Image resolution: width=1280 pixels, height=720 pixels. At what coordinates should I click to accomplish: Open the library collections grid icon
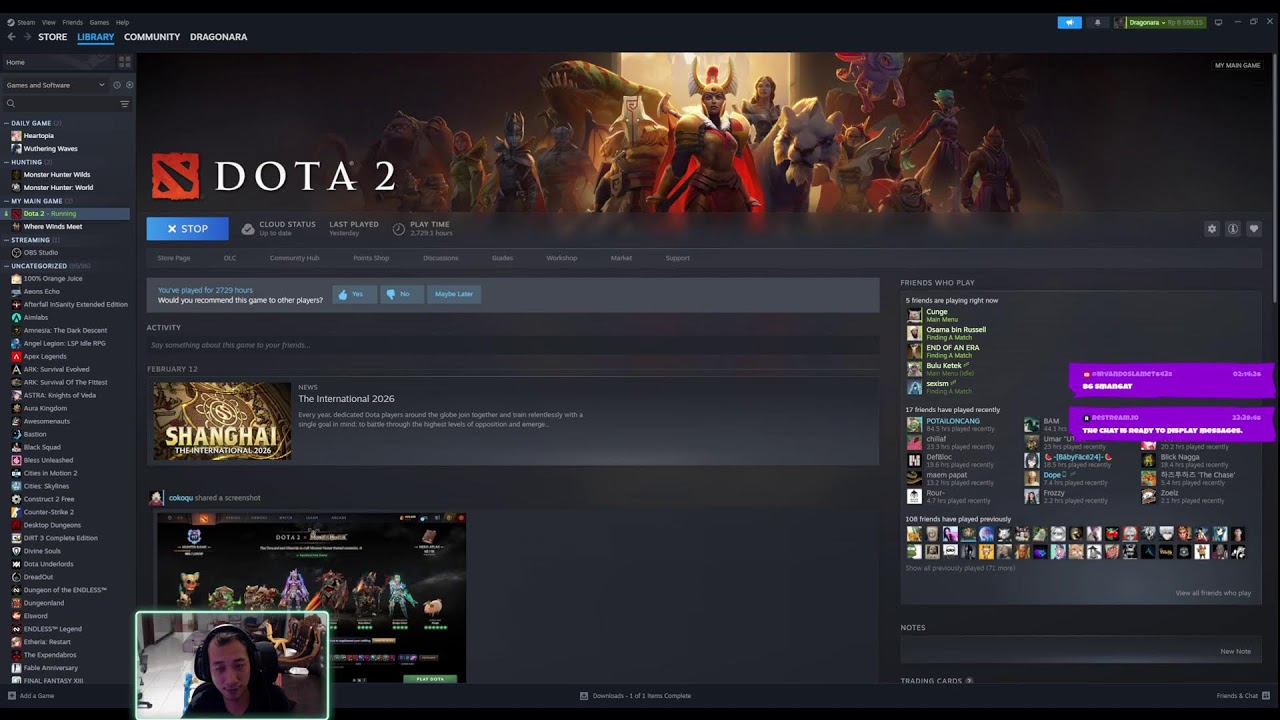[x=125, y=62]
